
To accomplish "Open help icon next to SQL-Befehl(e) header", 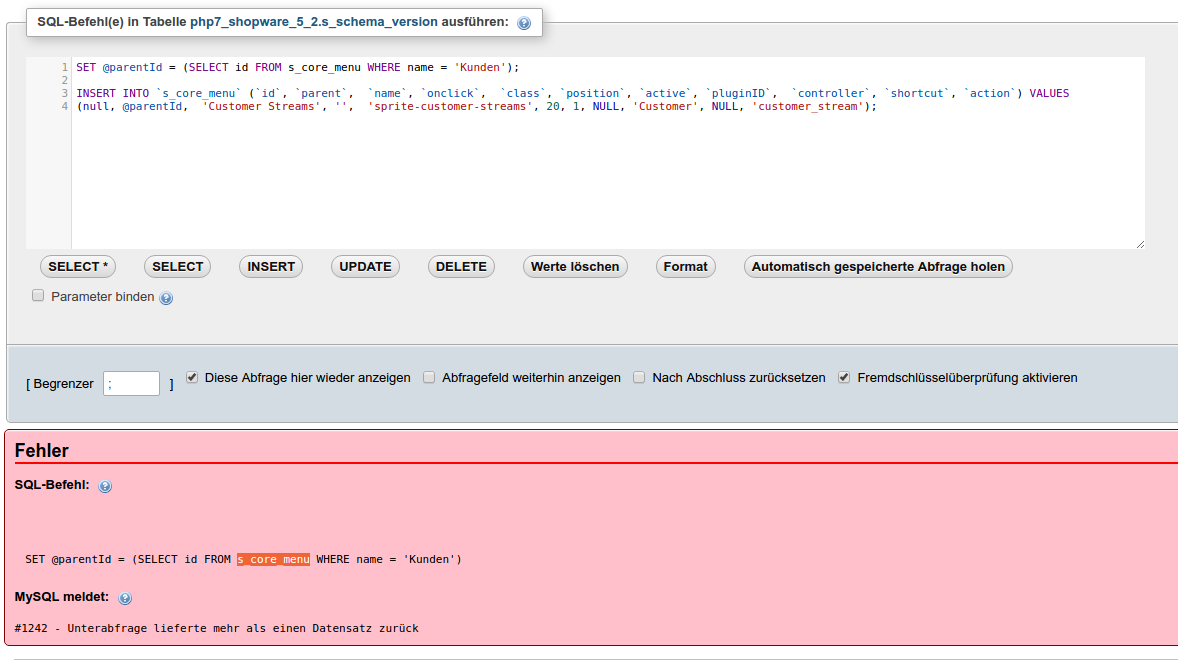I will click(524, 23).
